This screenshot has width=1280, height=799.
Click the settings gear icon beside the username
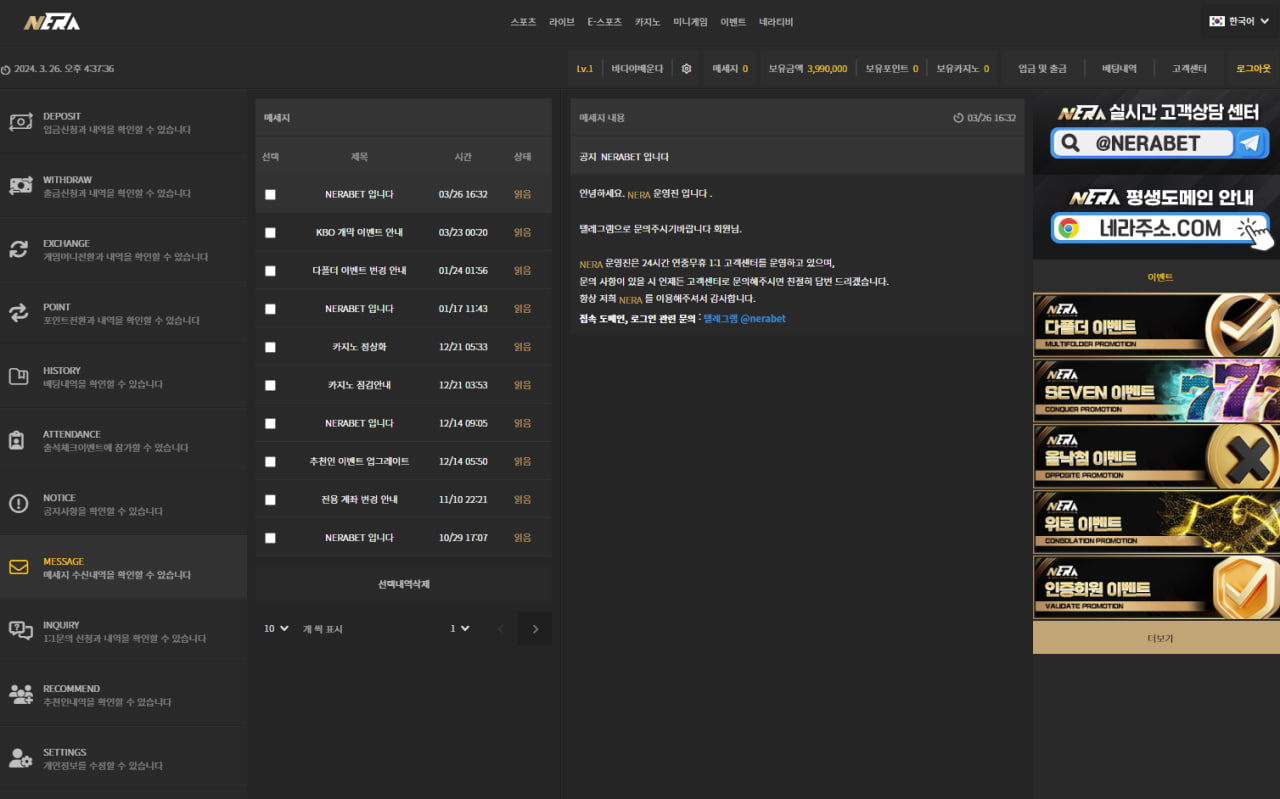click(686, 69)
